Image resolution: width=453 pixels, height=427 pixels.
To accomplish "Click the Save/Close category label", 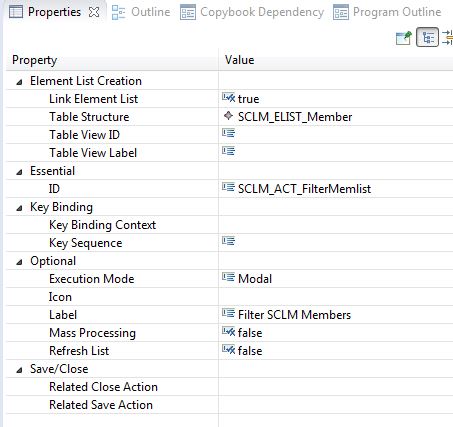I will pyautogui.click(x=59, y=369).
